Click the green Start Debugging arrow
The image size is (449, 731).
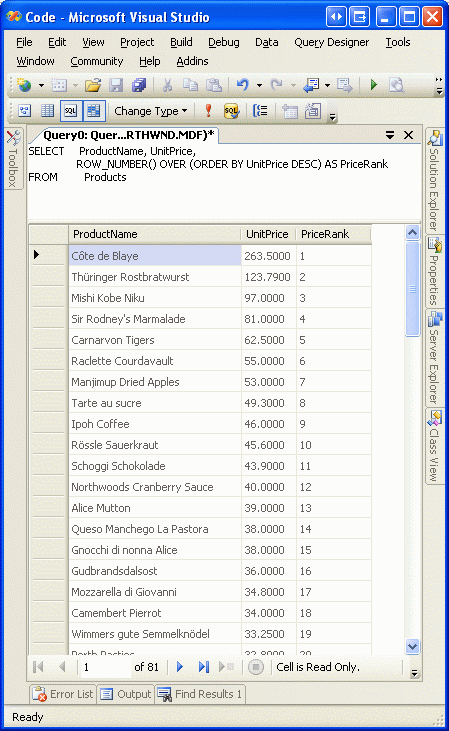(373, 85)
